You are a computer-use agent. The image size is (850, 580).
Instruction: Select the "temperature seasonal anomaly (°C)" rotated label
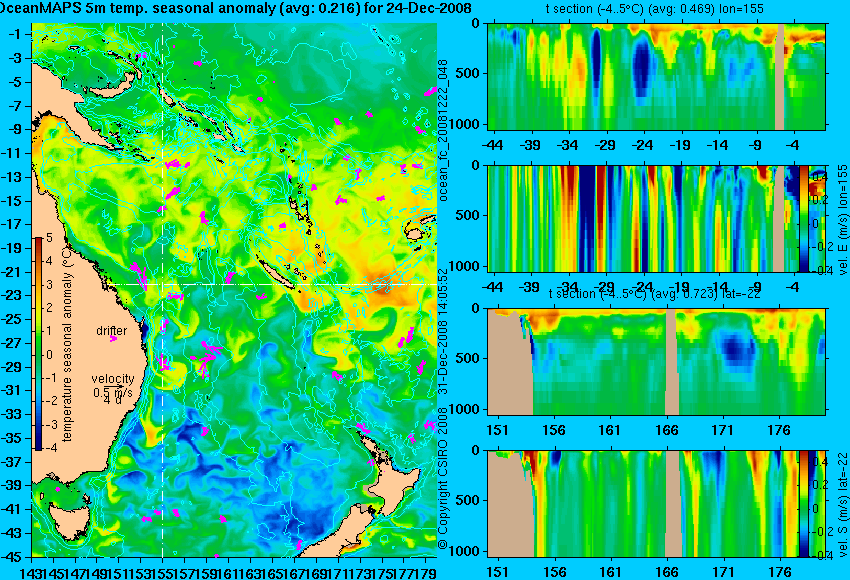click(x=67, y=344)
